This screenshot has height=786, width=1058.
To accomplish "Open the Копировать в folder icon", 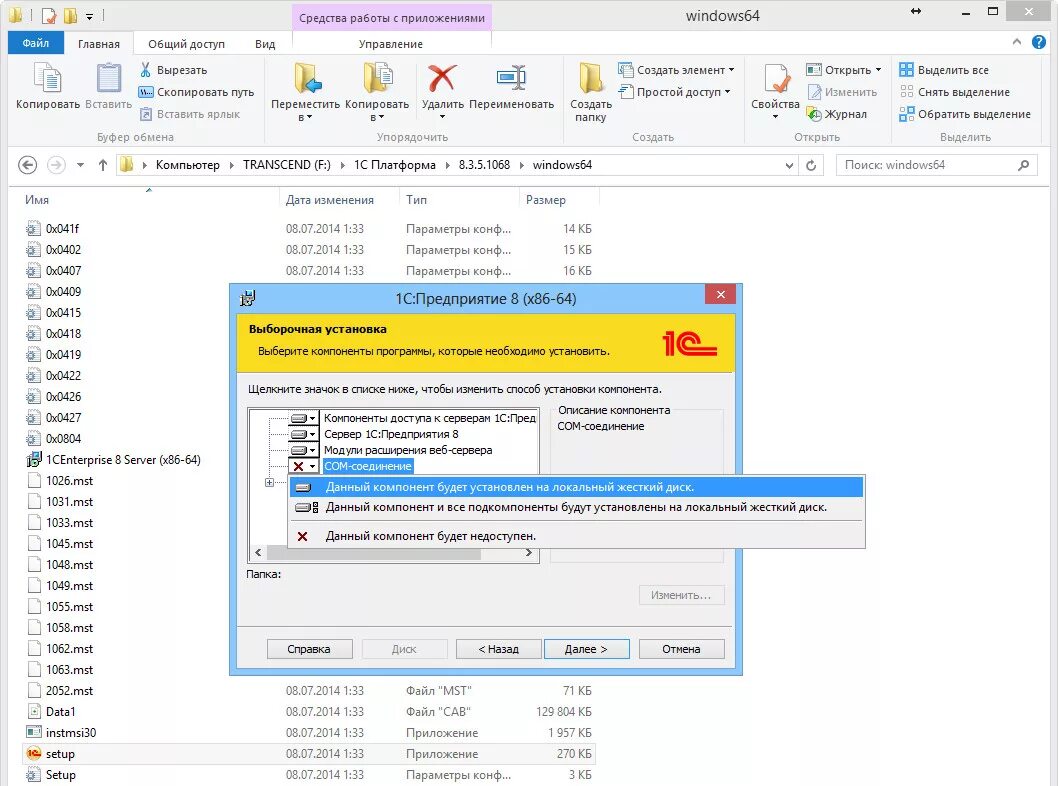I will [378, 78].
